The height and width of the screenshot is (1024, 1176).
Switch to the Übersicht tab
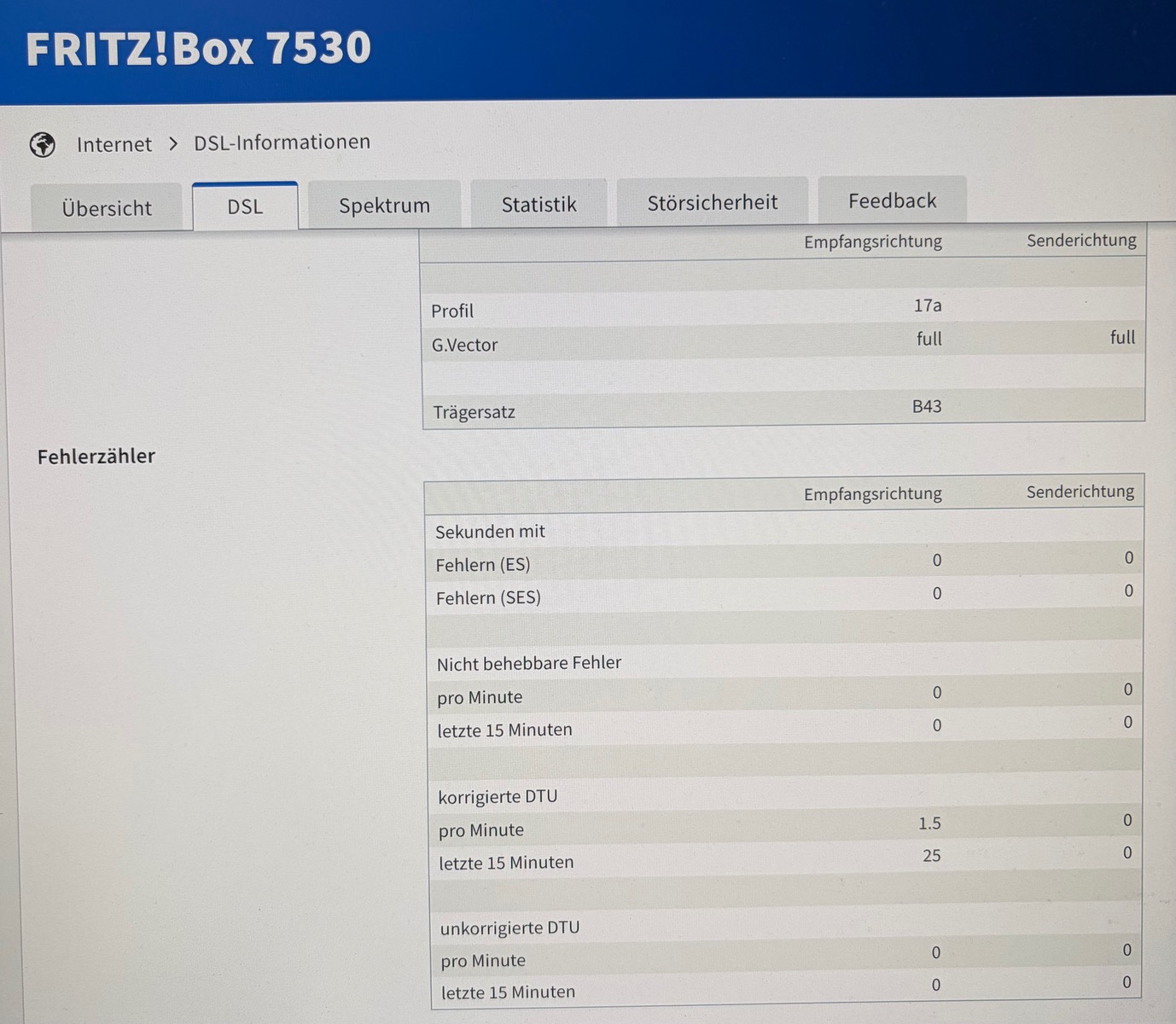(x=107, y=207)
